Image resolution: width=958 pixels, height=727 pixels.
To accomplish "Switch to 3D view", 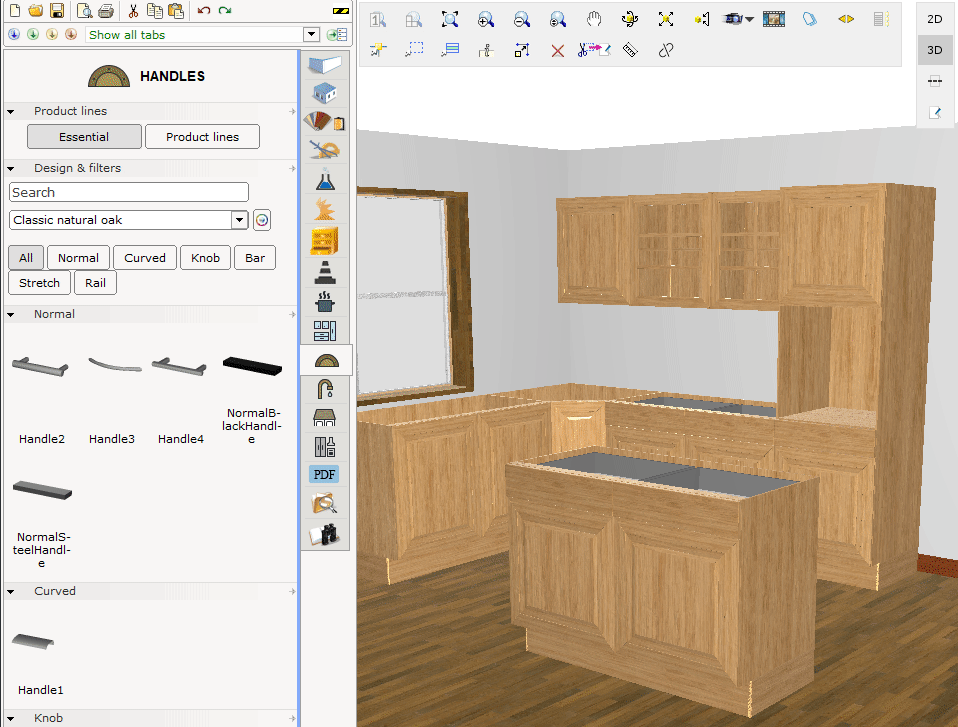I will click(x=935, y=50).
